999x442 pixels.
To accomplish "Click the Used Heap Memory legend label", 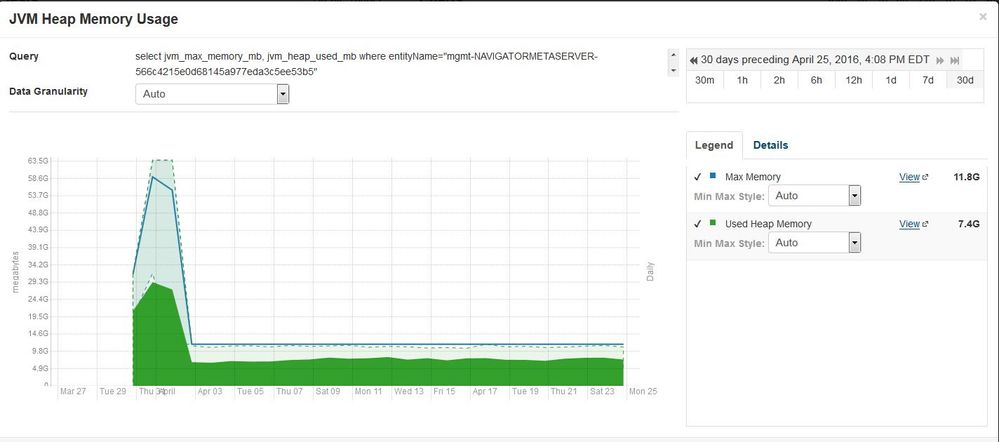I will coord(768,224).
